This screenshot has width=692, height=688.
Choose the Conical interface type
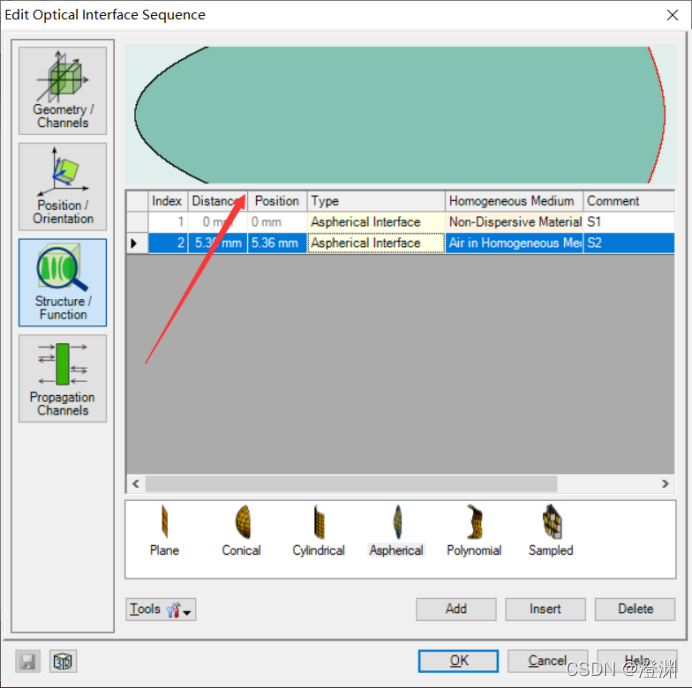point(241,531)
